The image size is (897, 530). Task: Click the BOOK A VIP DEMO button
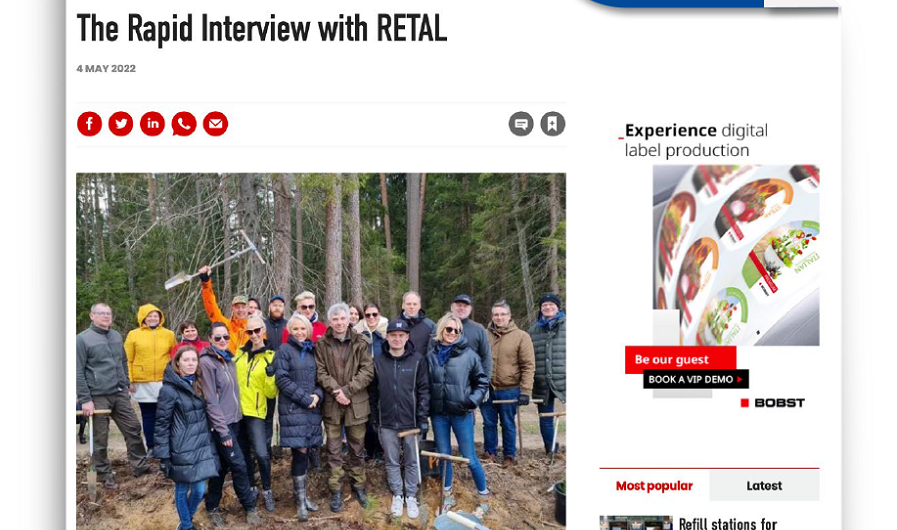click(x=696, y=379)
